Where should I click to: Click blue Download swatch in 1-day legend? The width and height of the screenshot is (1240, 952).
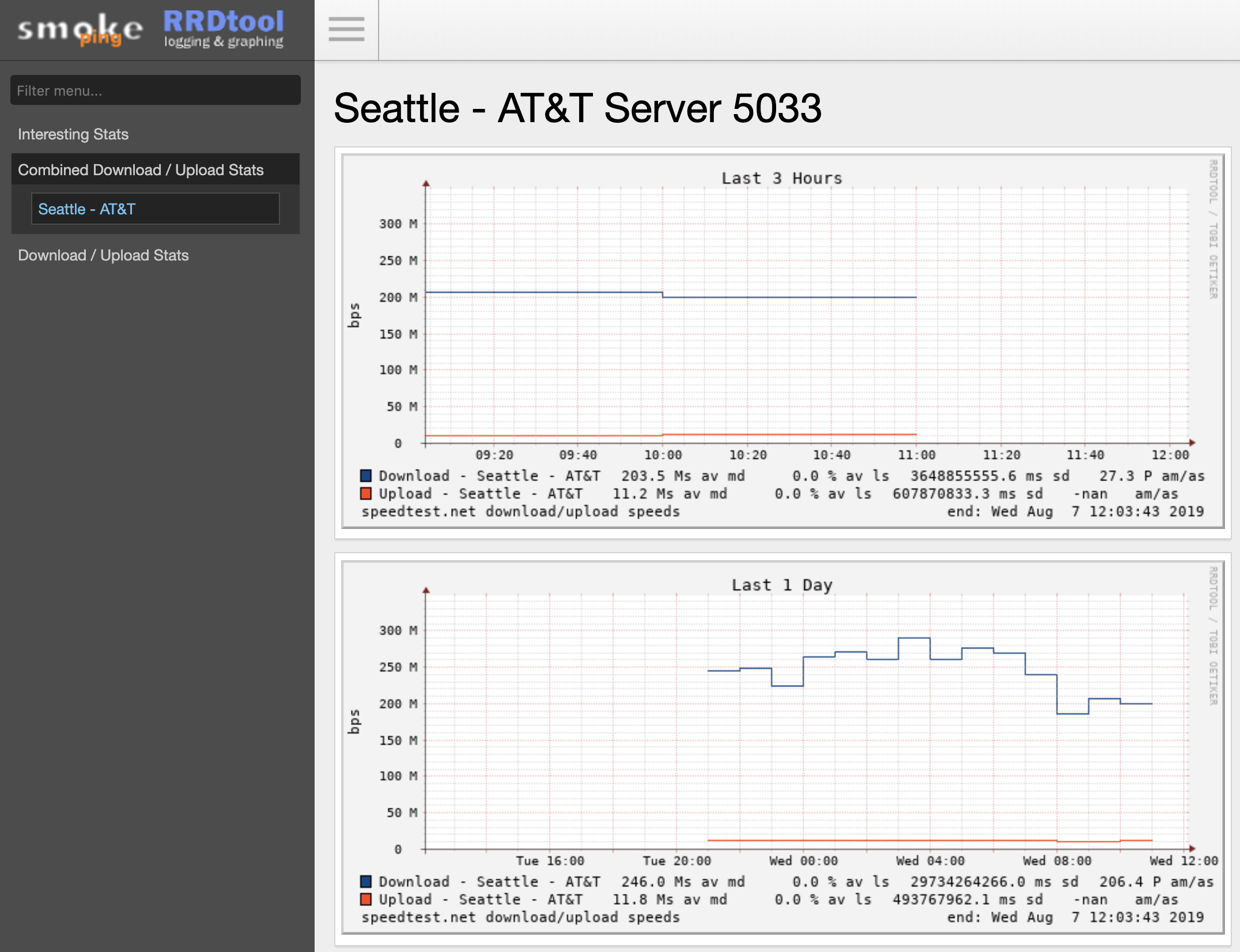tap(366, 882)
